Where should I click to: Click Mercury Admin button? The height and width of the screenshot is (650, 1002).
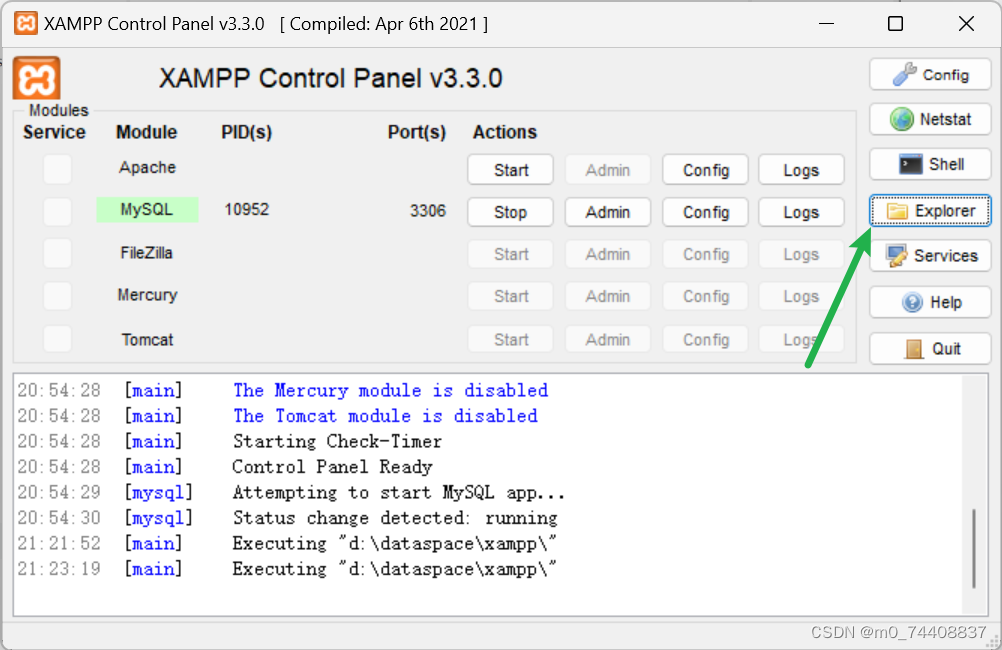[608, 297]
